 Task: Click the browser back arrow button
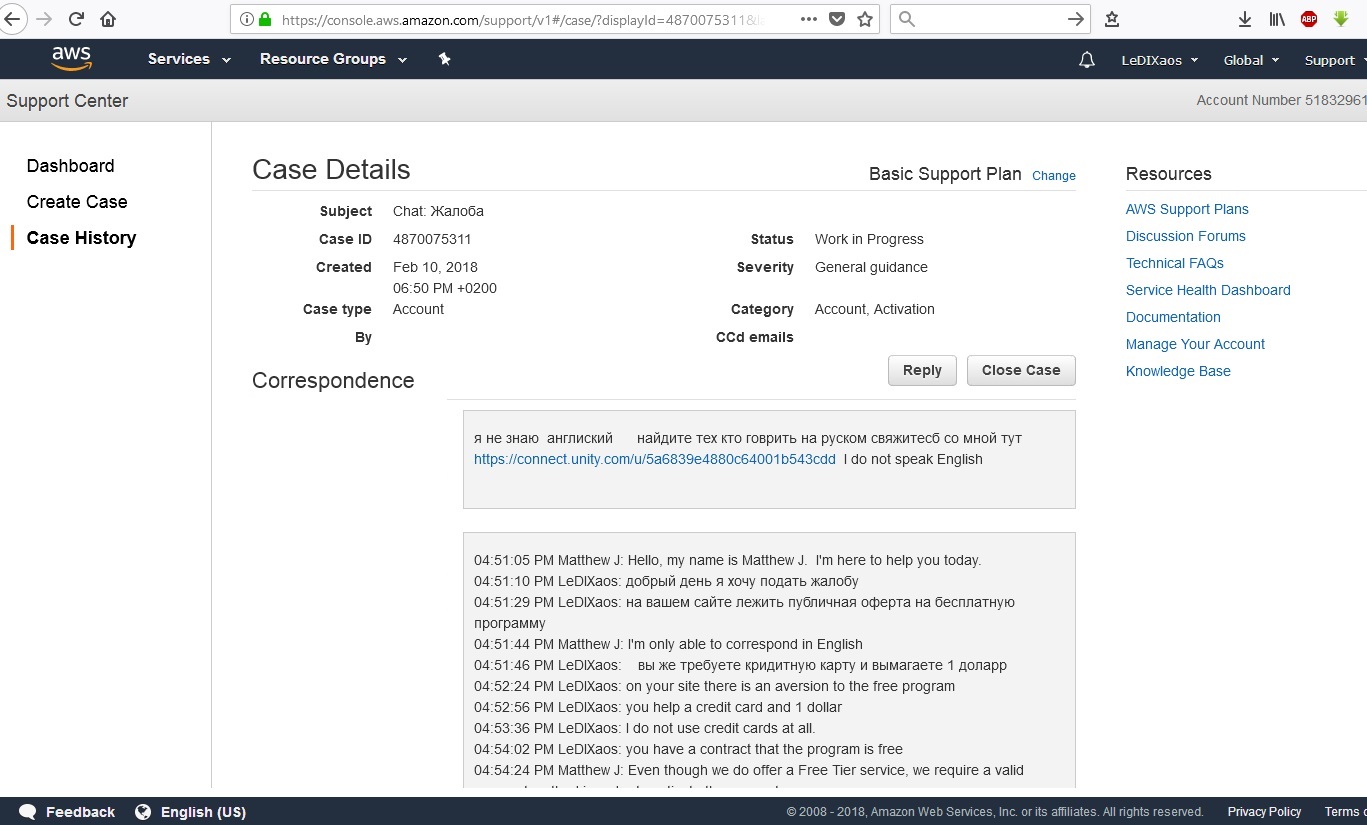pos(10,19)
